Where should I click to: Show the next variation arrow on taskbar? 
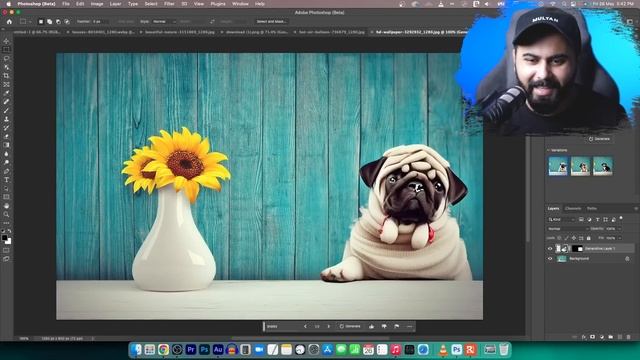[x=329, y=327]
